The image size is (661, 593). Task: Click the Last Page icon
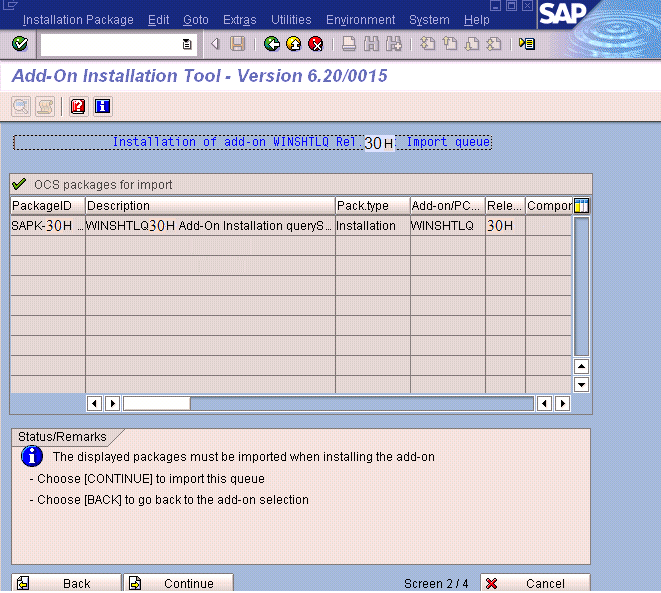[x=494, y=44]
